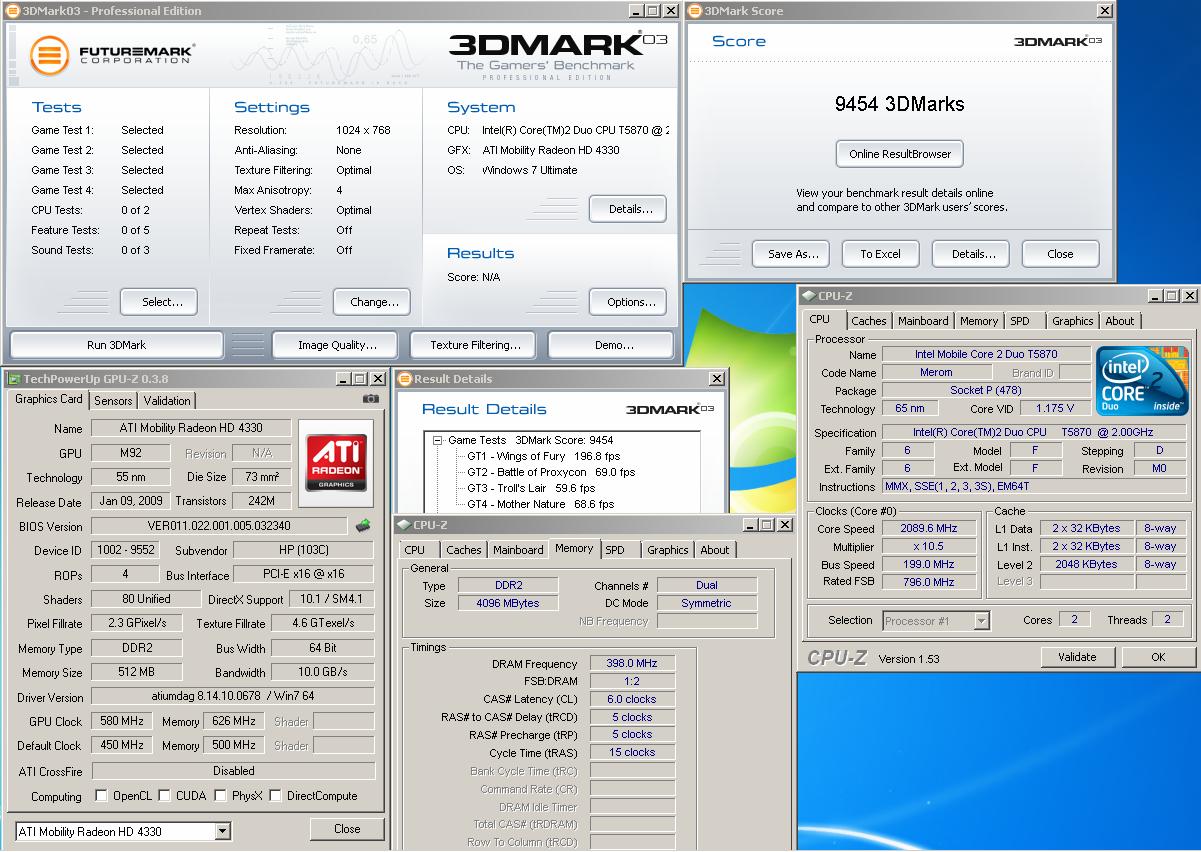1201x852 pixels.
Task: Click the Close button in GPU-Z
Action: point(347,829)
